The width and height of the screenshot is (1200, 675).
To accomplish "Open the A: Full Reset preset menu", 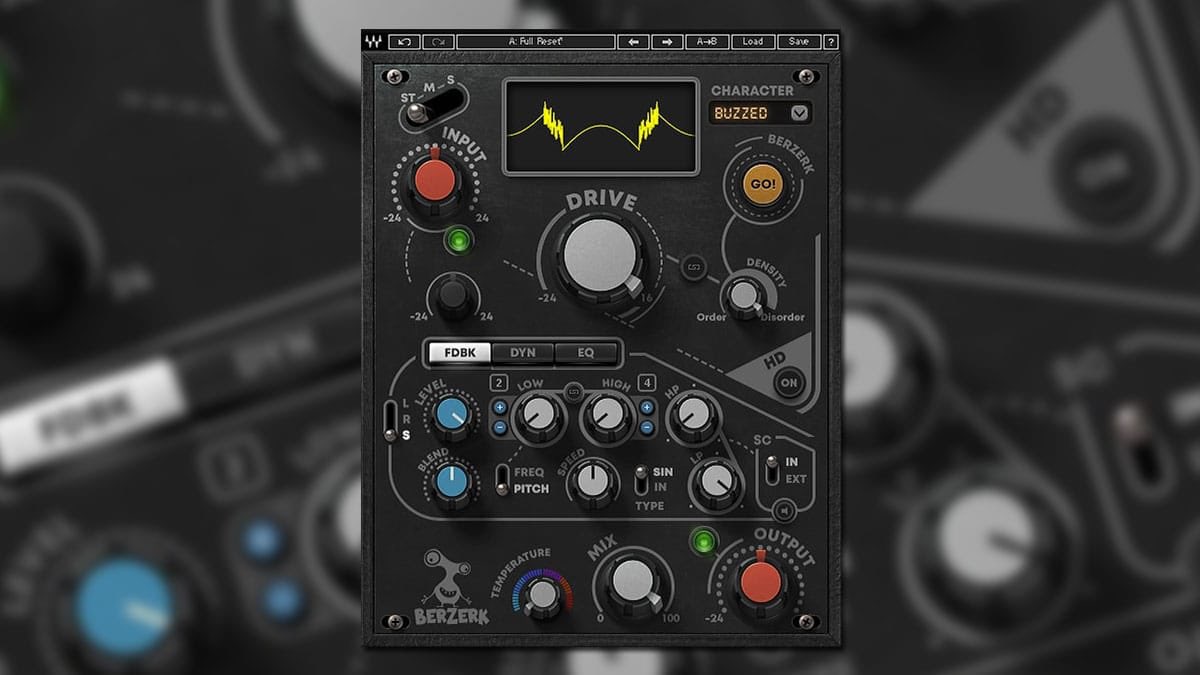I will coord(536,42).
